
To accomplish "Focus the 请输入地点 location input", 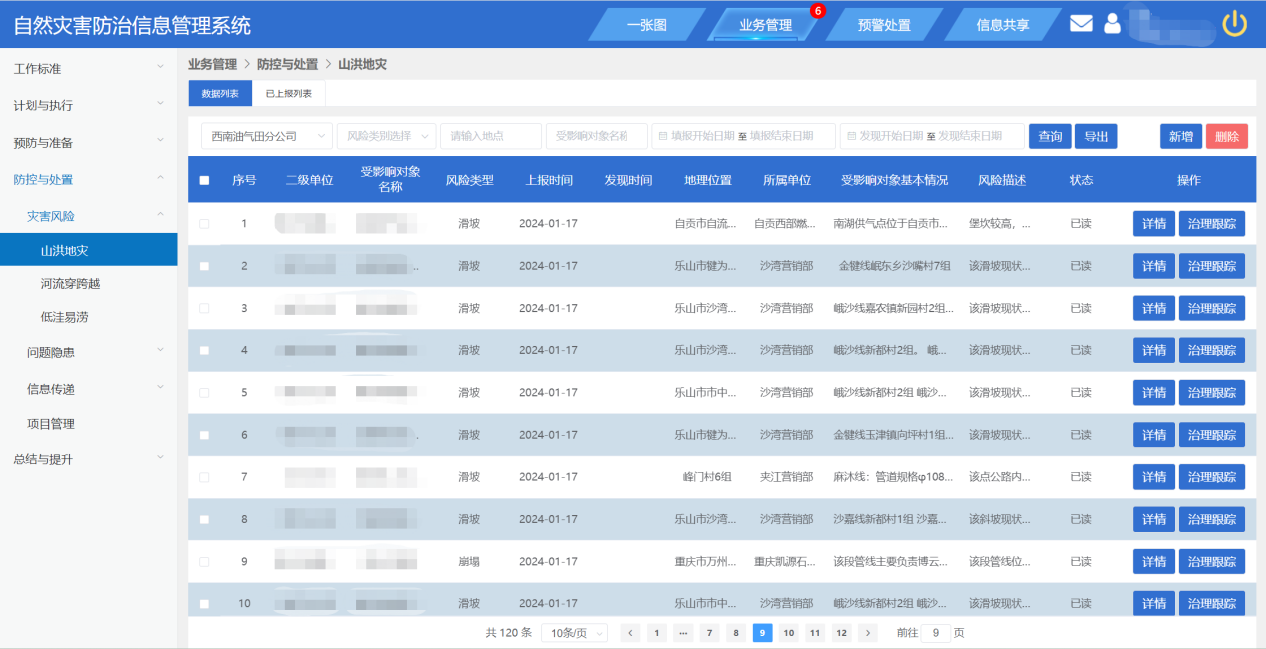I will click(x=491, y=136).
